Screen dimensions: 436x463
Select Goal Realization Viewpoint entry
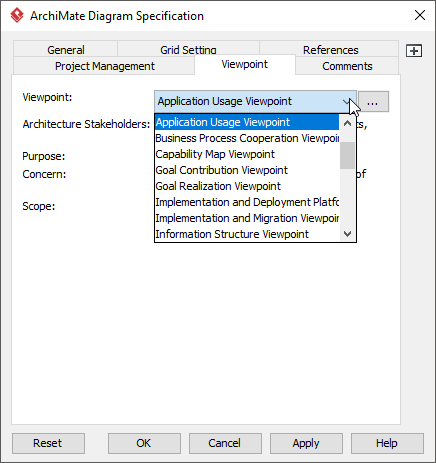point(247,186)
